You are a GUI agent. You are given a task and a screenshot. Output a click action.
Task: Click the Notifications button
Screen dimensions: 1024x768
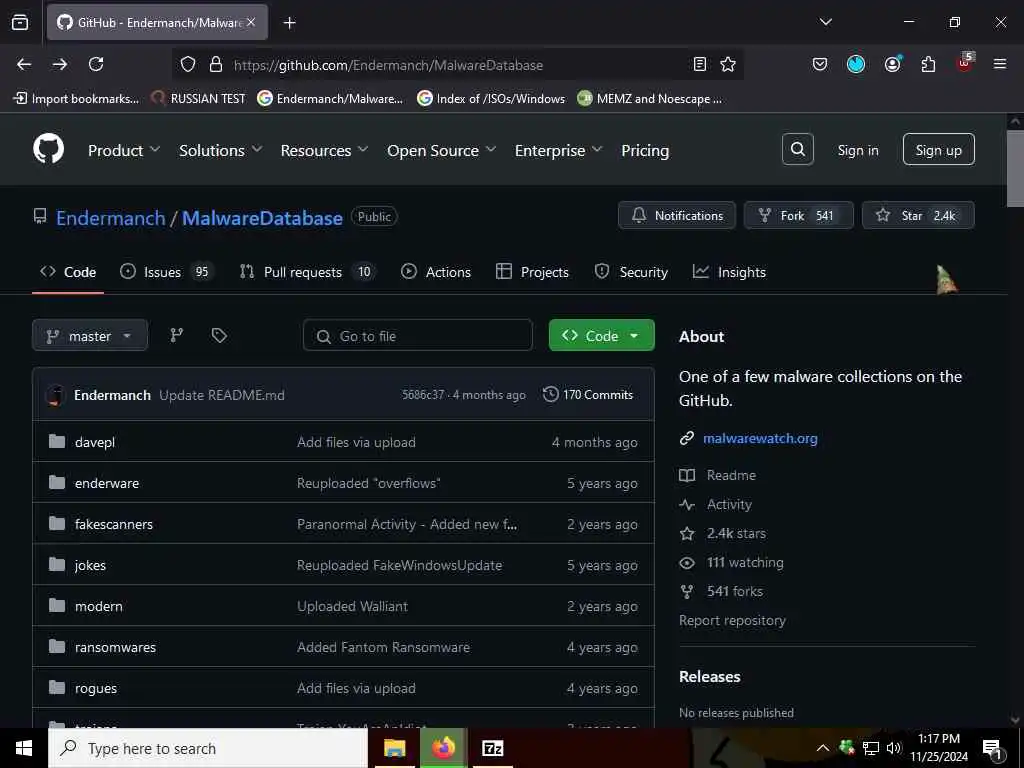pyautogui.click(x=677, y=216)
